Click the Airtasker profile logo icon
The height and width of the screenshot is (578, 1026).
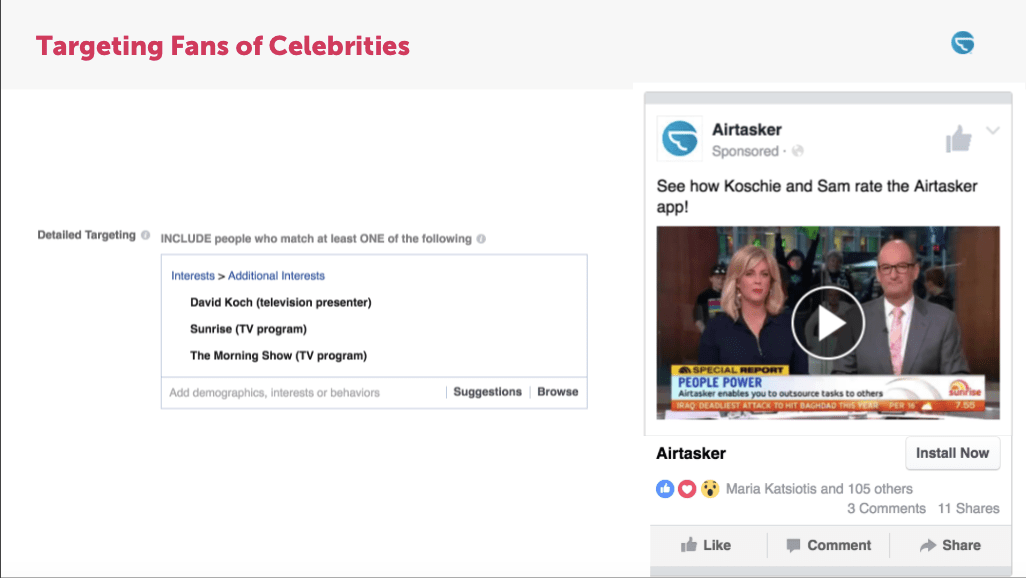point(679,139)
